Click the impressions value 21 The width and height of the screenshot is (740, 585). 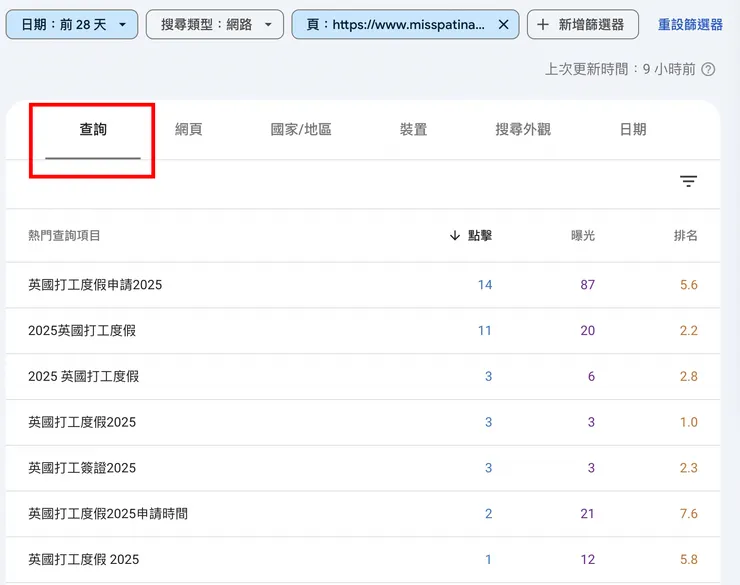pos(588,514)
